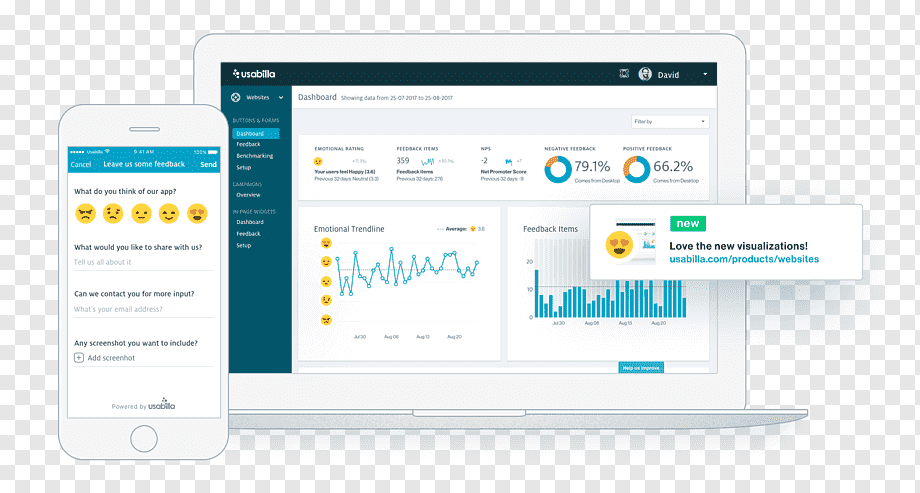Select the sad face rating on phone

tap(113, 213)
